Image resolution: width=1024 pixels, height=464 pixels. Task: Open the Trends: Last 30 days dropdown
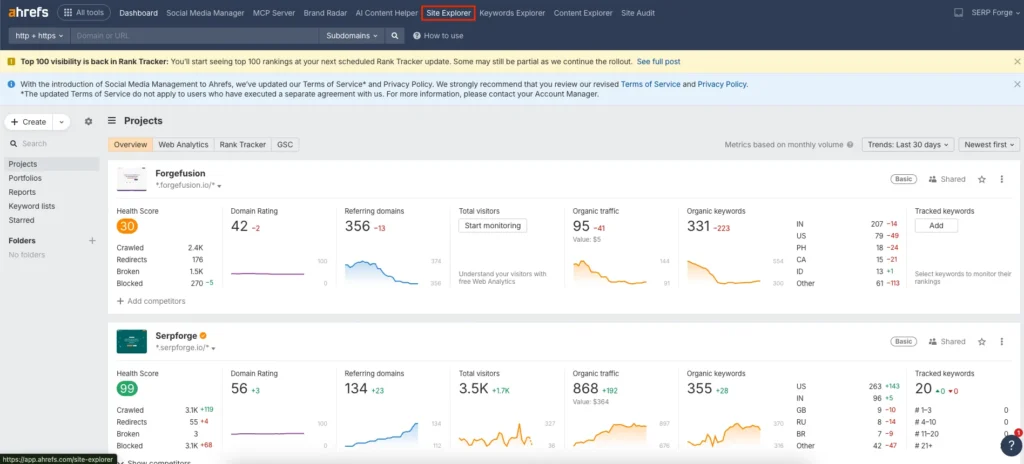pos(908,144)
